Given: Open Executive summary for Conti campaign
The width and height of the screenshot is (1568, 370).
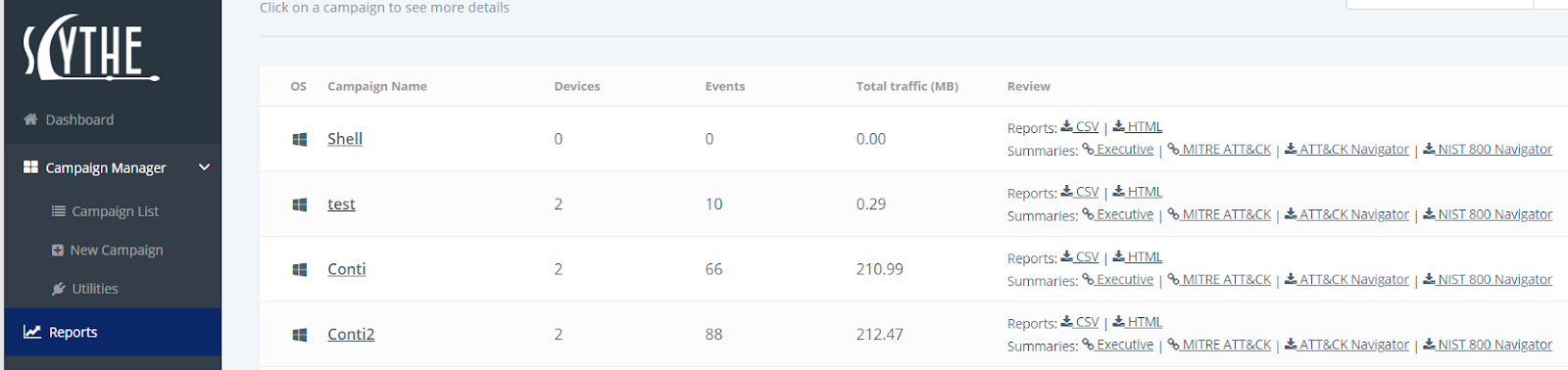Looking at the screenshot, I should (x=1118, y=280).
